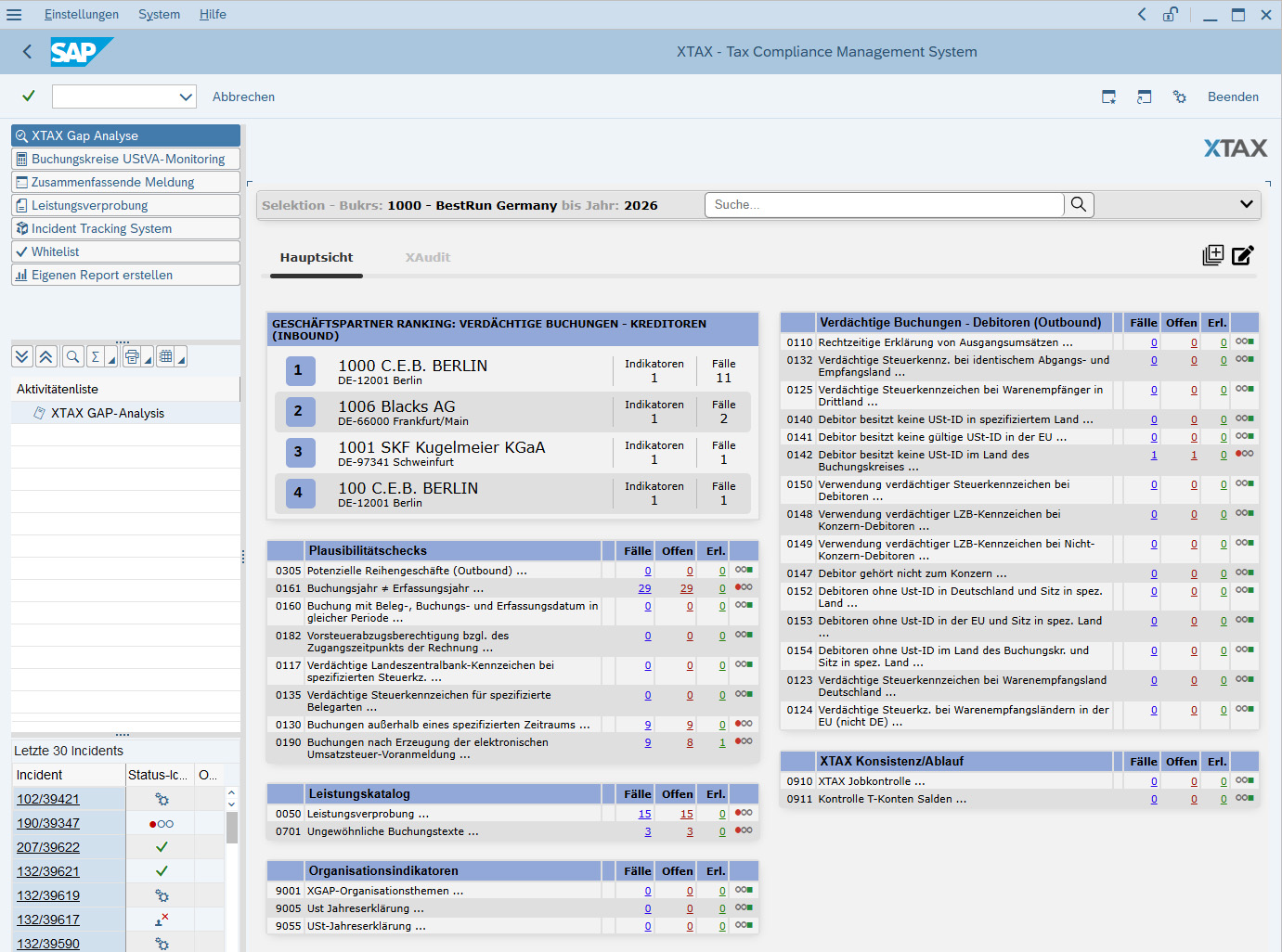Click the red traffic light for check 0161
Image resolution: width=1282 pixels, height=952 pixels.
tap(744, 587)
